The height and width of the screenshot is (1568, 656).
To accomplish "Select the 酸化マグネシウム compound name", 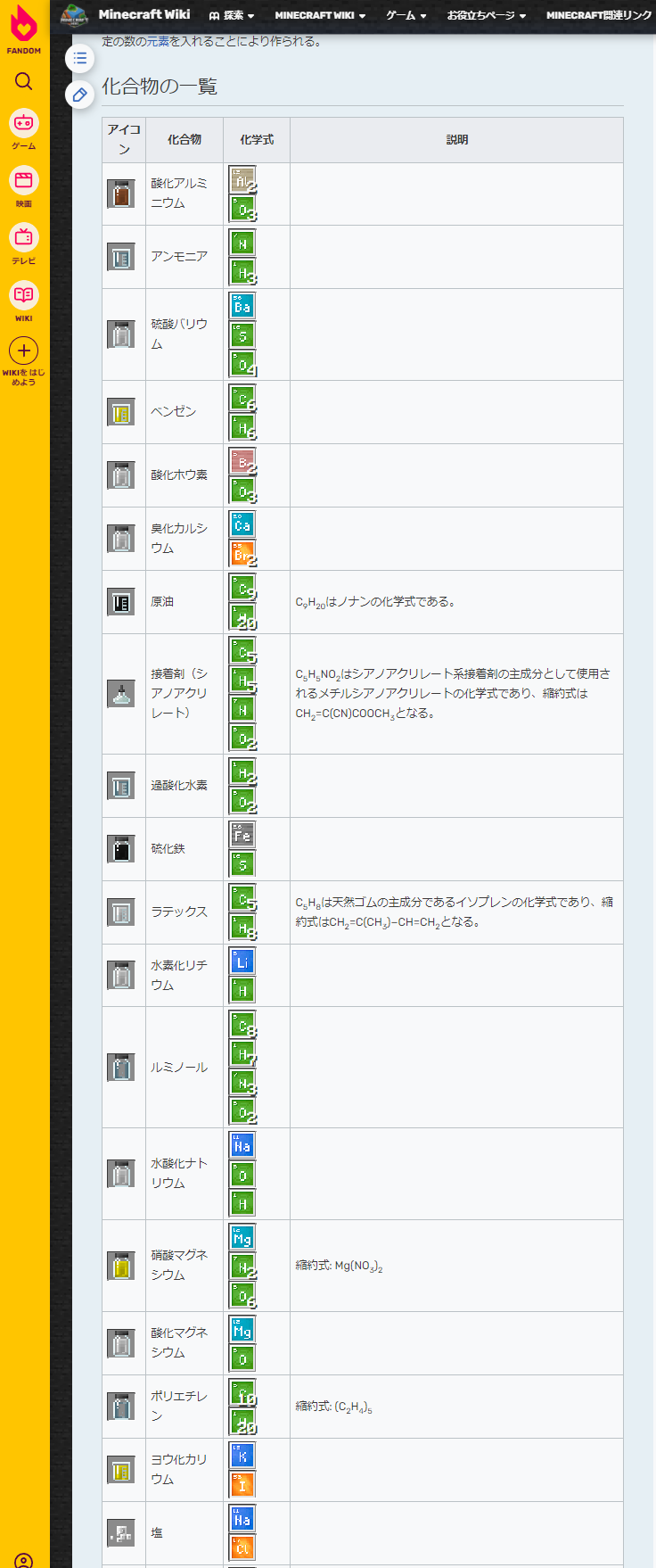I will 179,1342.
